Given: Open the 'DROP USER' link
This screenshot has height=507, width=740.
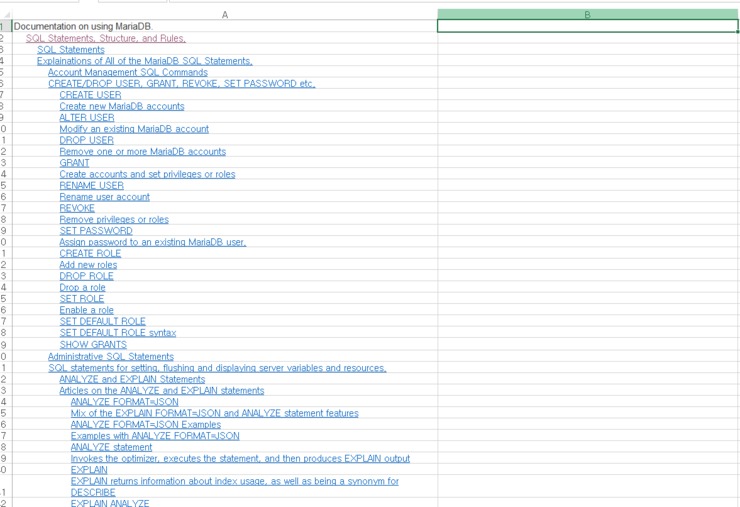Looking at the screenshot, I should point(86,140).
